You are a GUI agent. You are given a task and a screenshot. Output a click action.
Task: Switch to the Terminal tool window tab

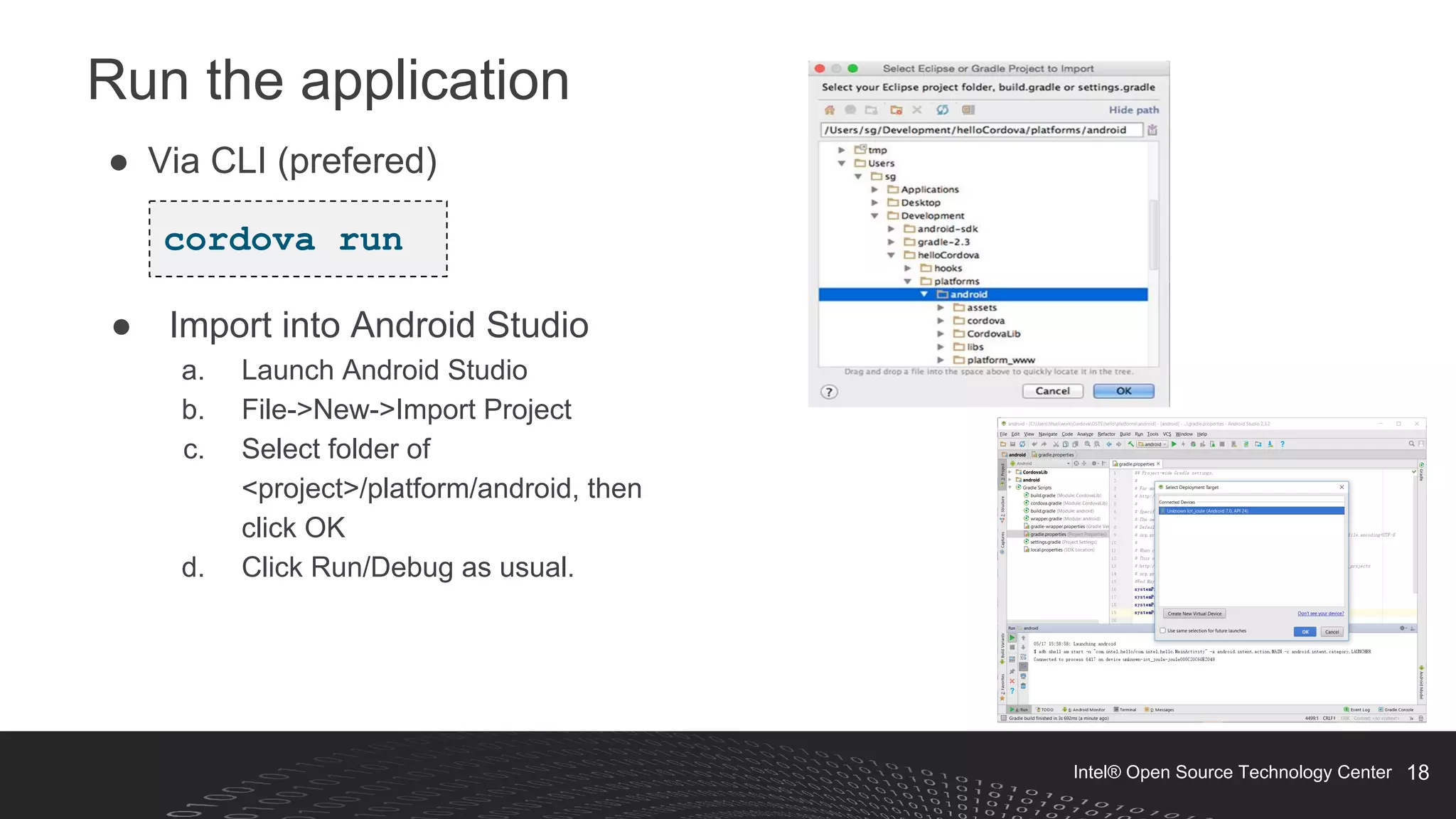tap(1125, 710)
